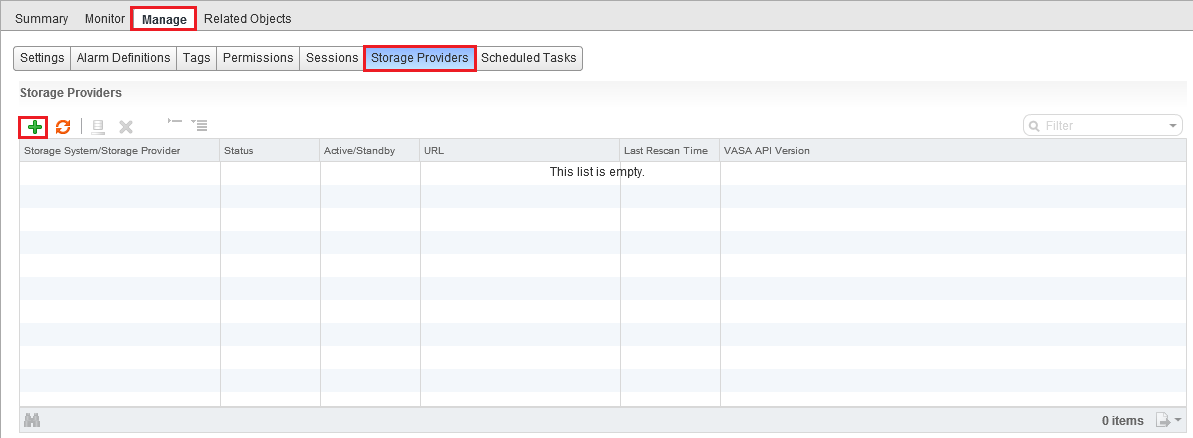Show the Tags section
Image resolution: width=1193 pixels, height=438 pixels.
coord(196,58)
